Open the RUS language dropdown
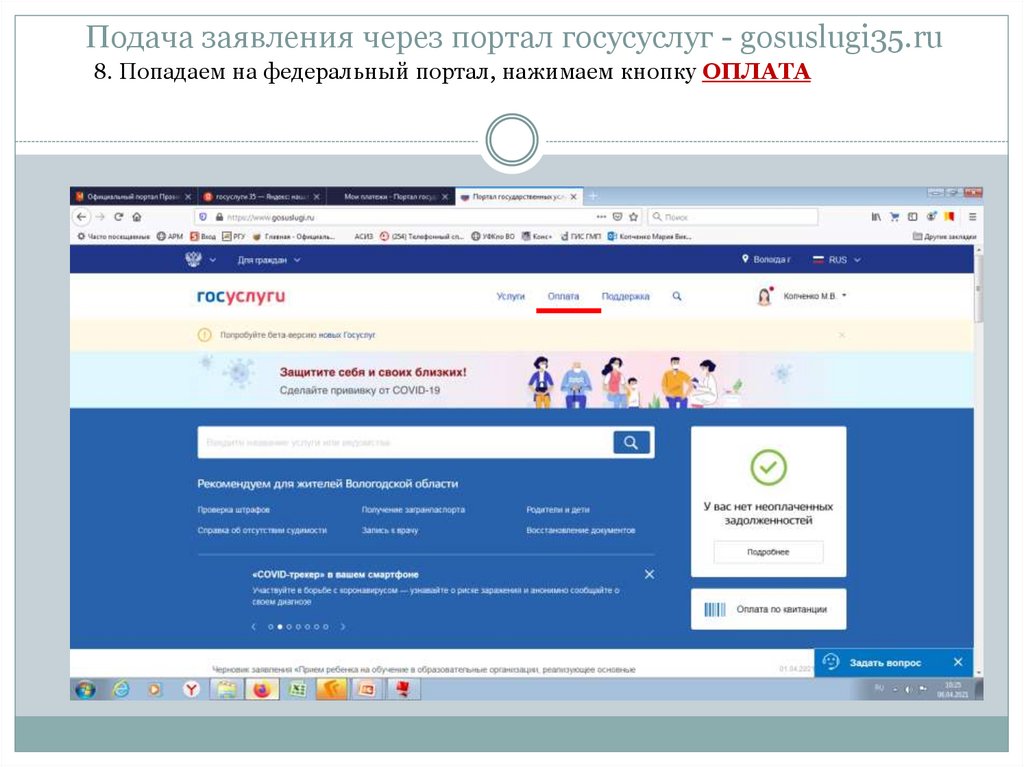1024x767 pixels. [837, 260]
